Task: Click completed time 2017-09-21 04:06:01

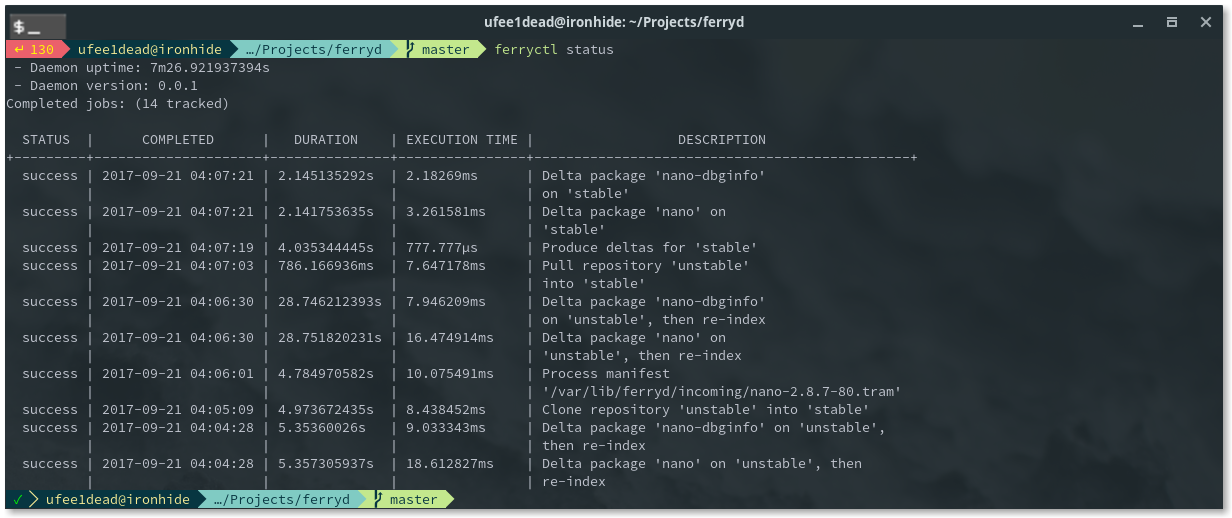Action: point(178,373)
